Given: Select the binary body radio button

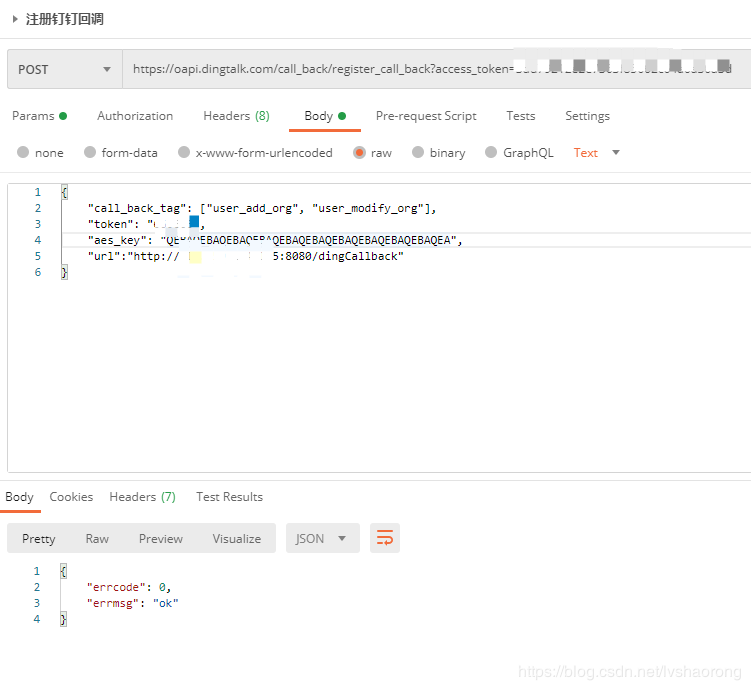Looking at the screenshot, I should (x=418, y=152).
